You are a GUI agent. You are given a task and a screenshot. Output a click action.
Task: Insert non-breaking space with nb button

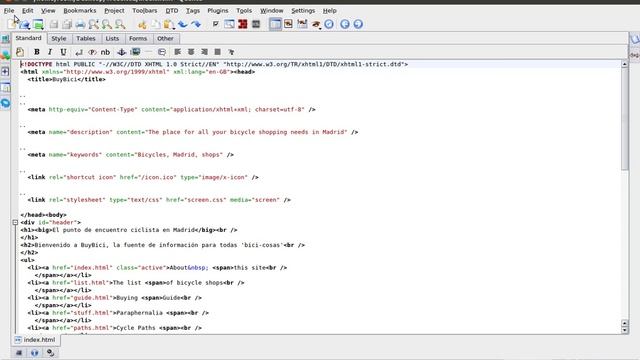point(105,52)
